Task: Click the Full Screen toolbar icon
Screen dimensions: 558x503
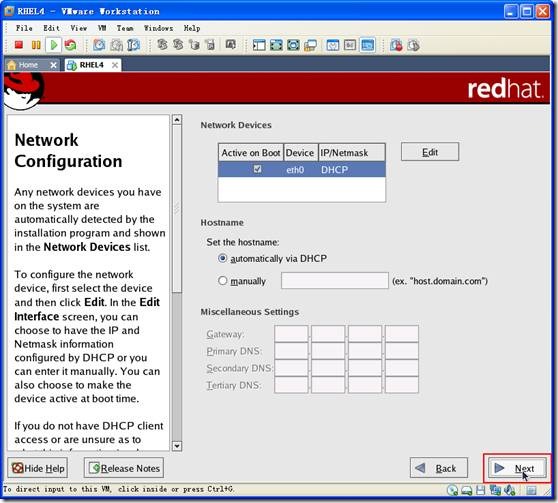Action: coord(293,45)
